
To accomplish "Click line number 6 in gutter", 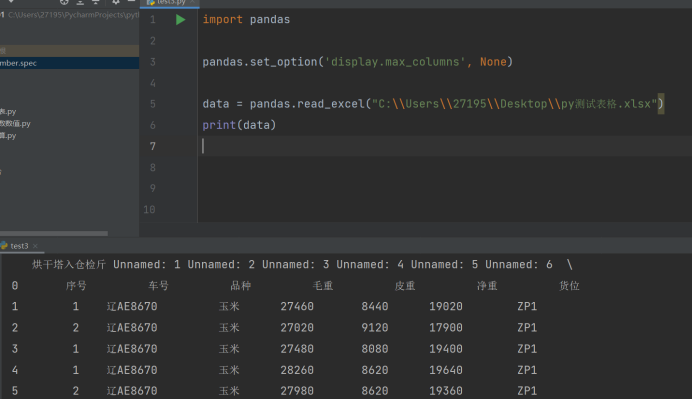I will [153, 125].
